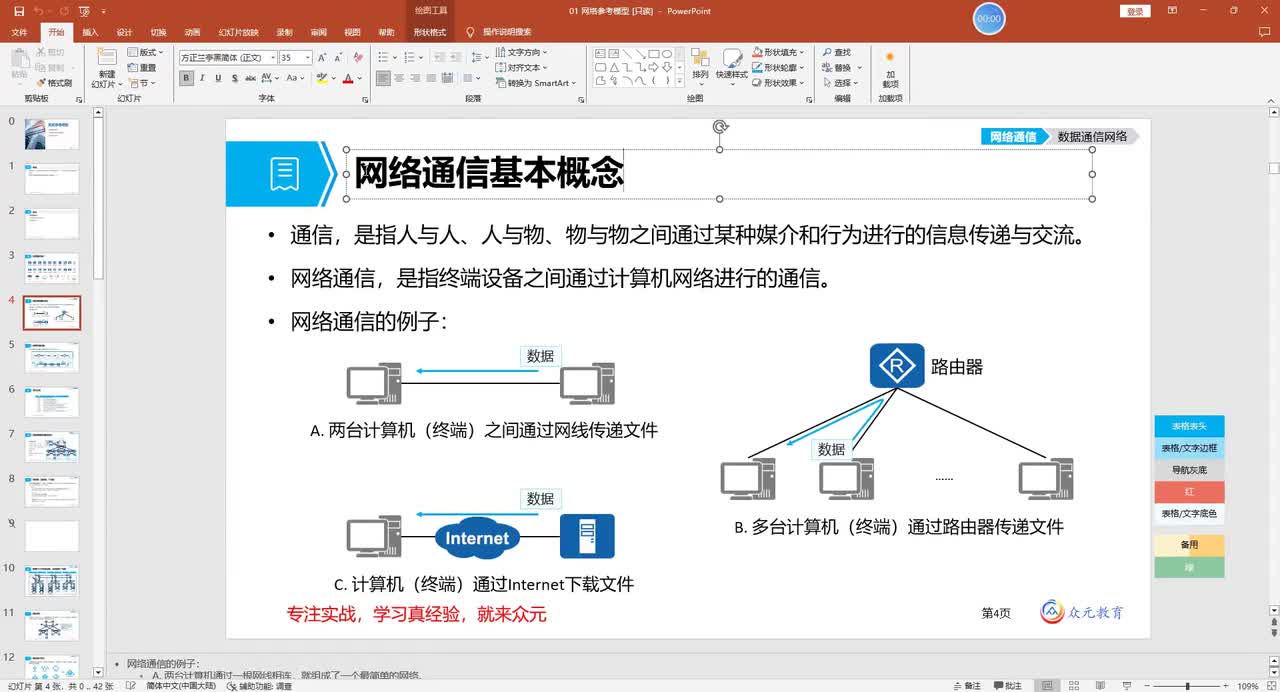Fit slide to current window icon
This screenshot has width=1280, height=692.
point(1271,686)
